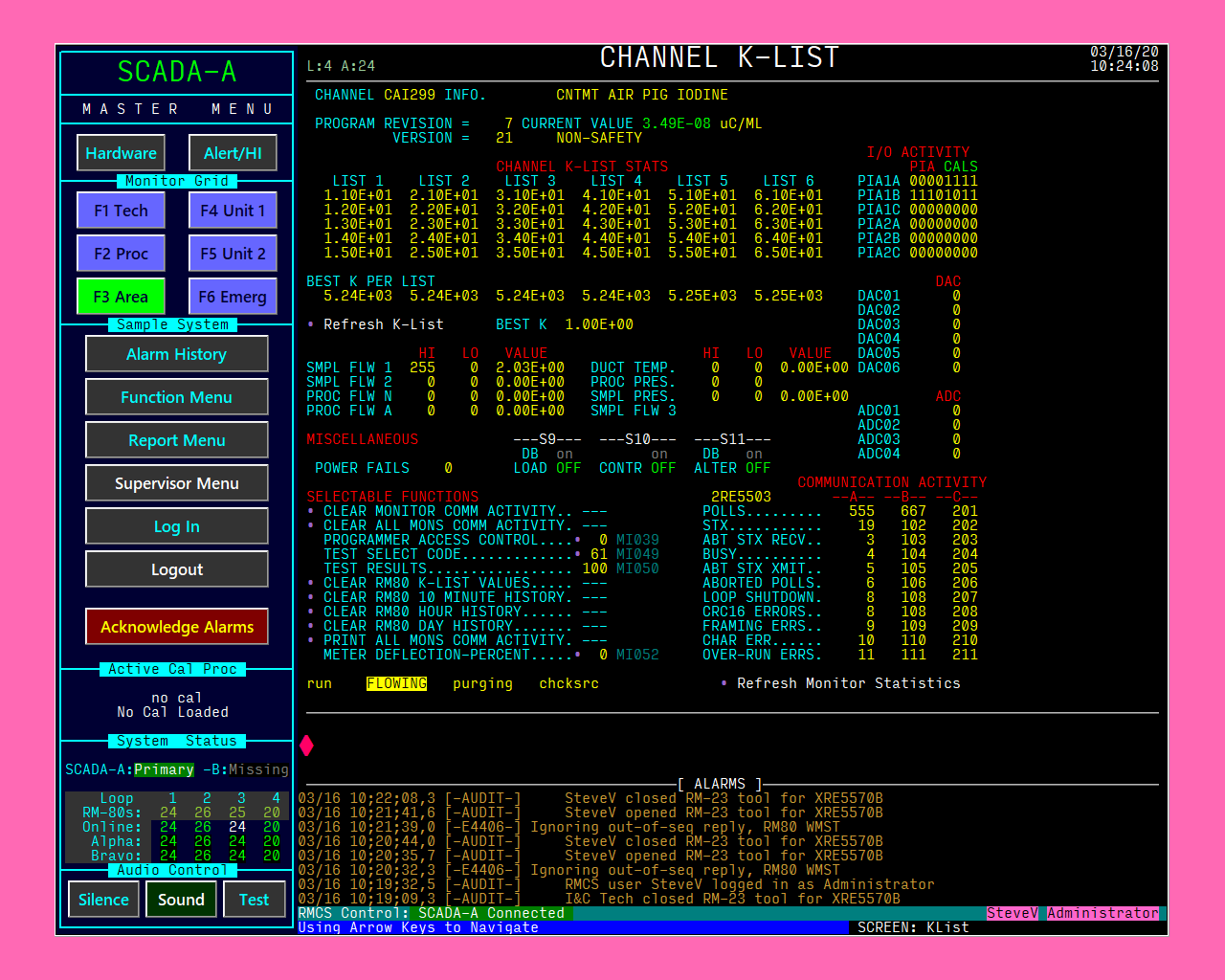Open the Supervisor Menu

tap(177, 483)
